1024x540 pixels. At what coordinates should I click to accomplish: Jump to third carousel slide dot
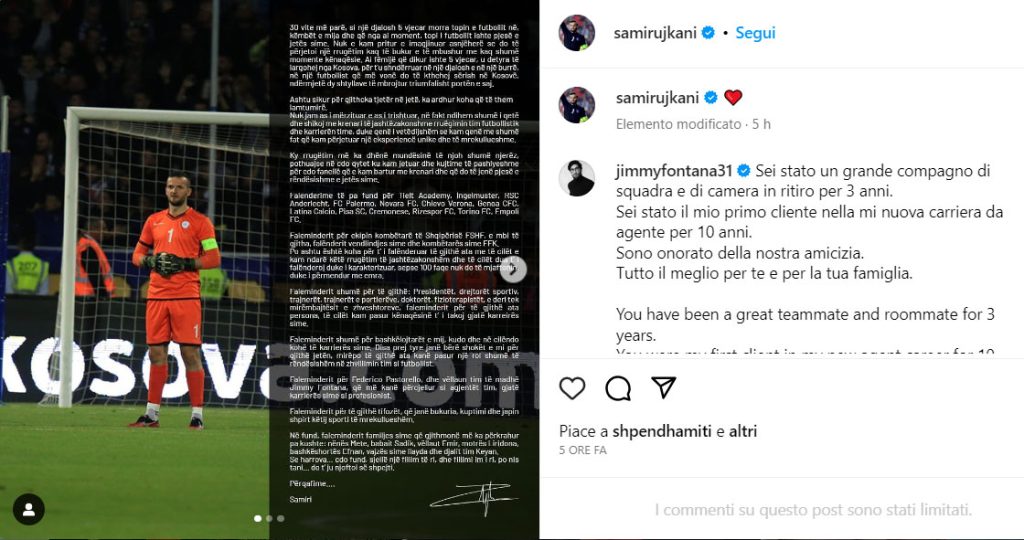pyautogui.click(x=281, y=518)
